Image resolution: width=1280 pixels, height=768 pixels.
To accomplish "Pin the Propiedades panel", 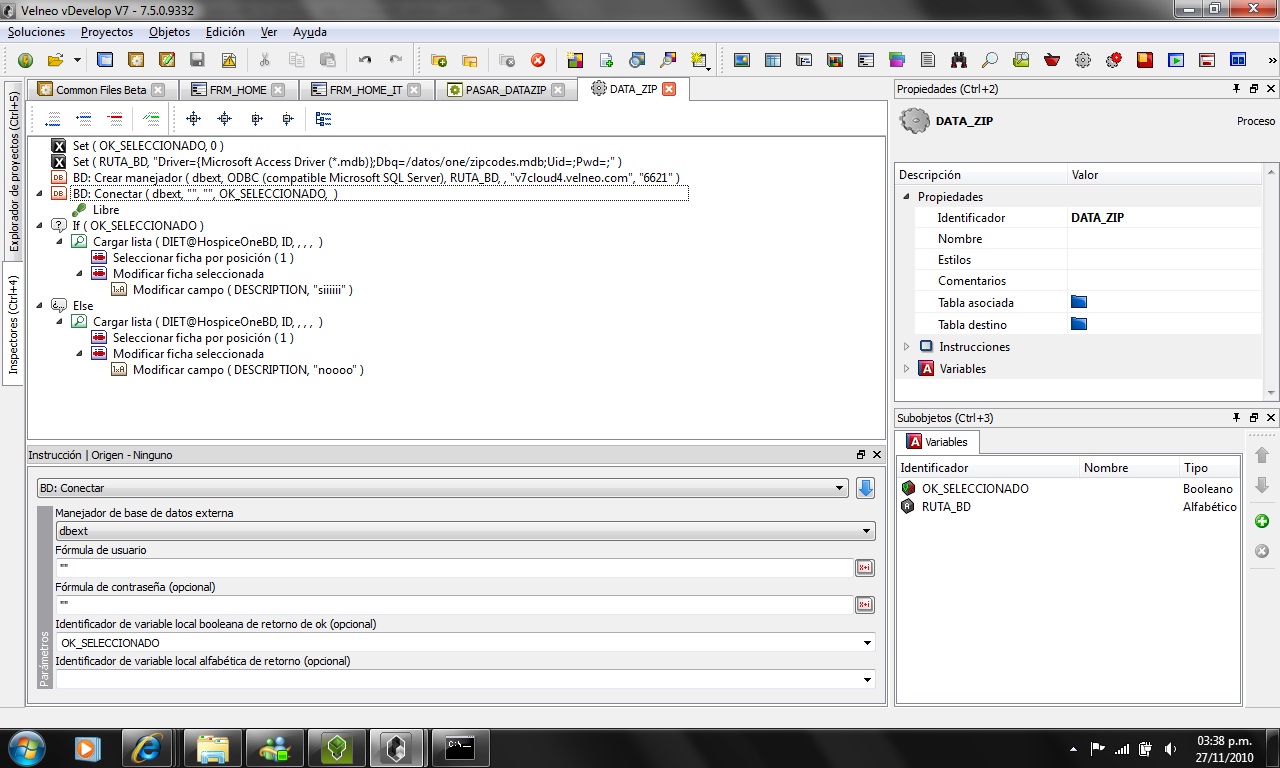I will (x=1237, y=89).
